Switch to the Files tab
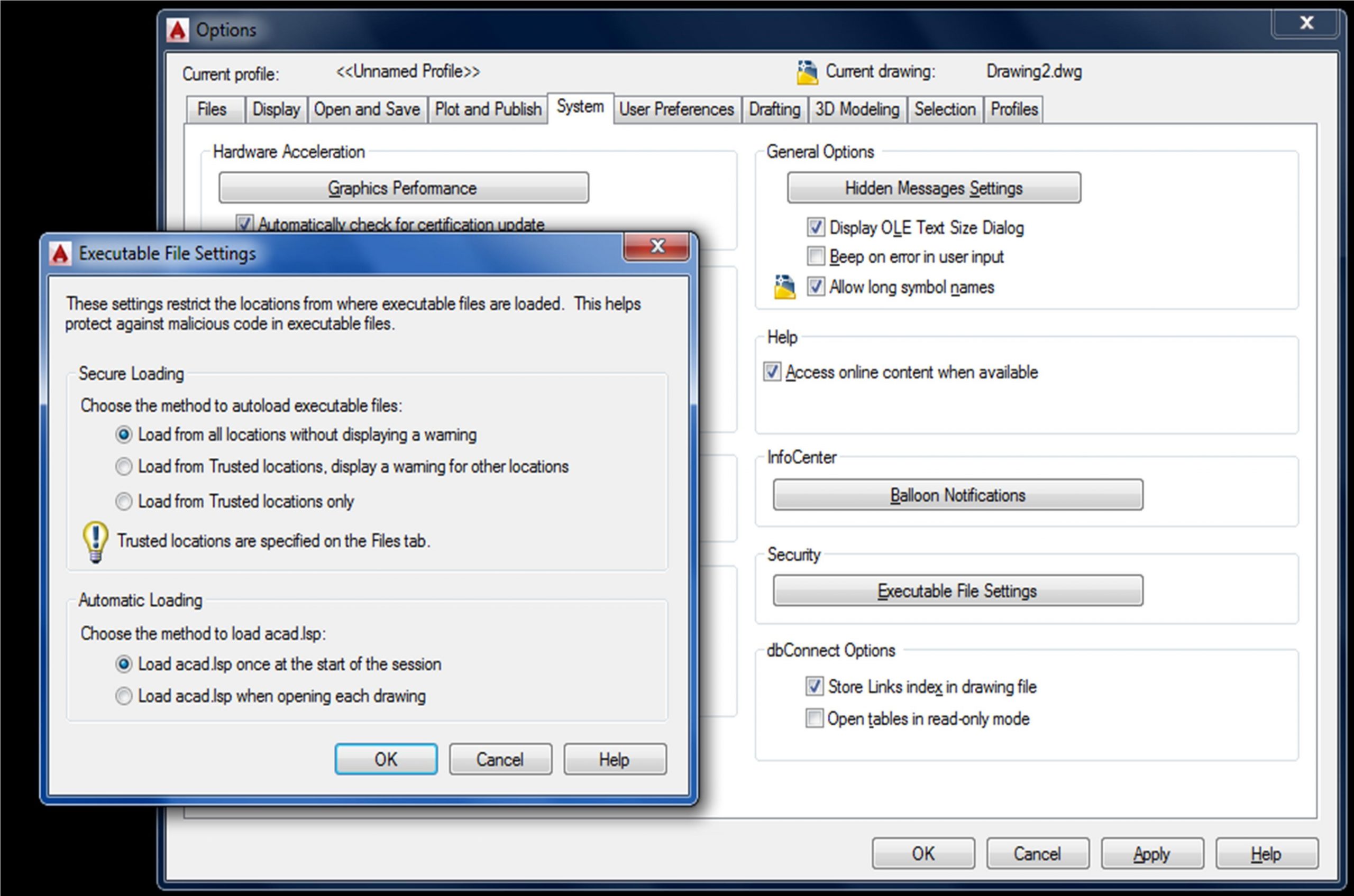1354x896 pixels. [212, 109]
